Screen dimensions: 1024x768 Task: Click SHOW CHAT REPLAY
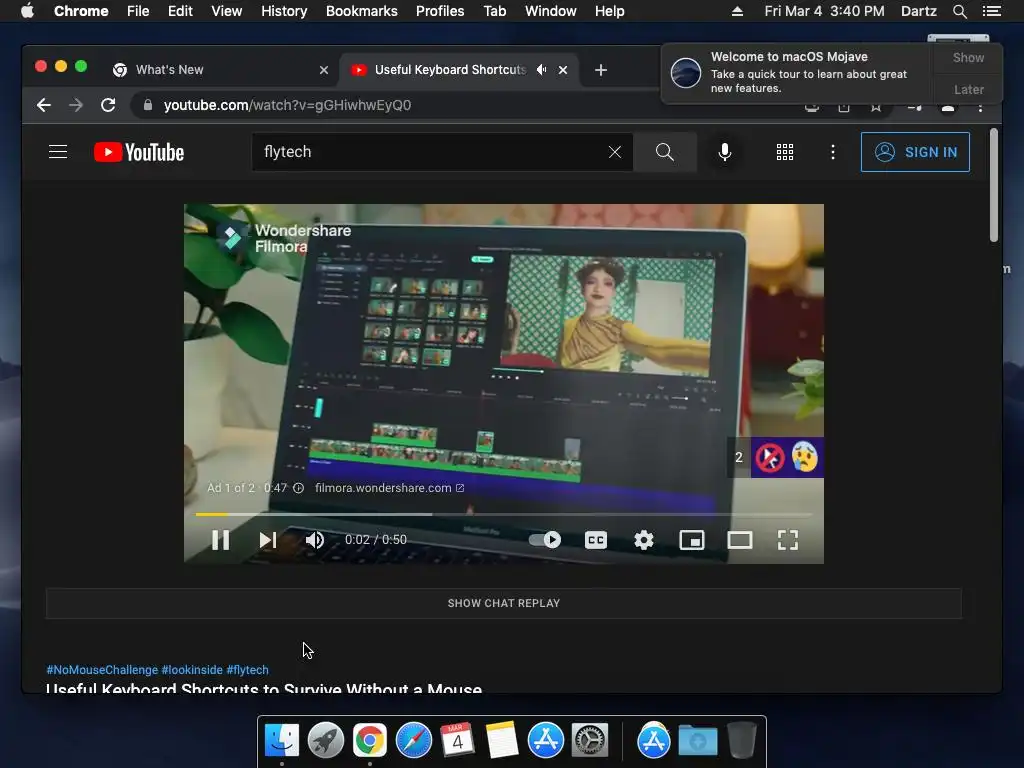(504, 603)
